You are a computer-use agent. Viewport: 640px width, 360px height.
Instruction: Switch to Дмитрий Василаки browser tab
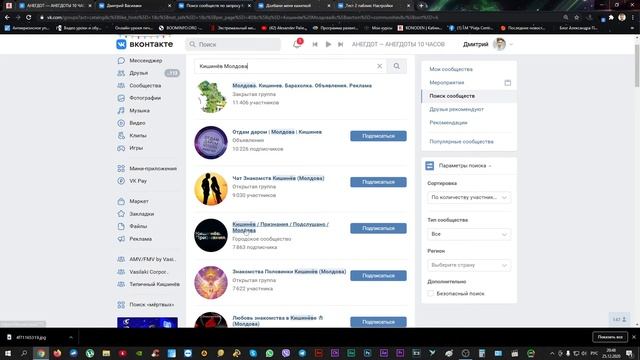click(x=134, y=6)
